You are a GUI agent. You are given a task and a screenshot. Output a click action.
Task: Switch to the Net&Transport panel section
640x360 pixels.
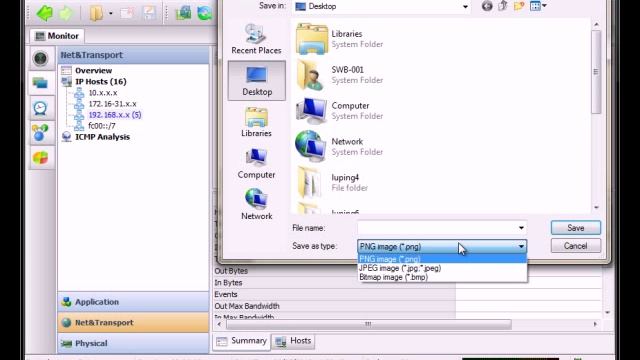pos(133,322)
